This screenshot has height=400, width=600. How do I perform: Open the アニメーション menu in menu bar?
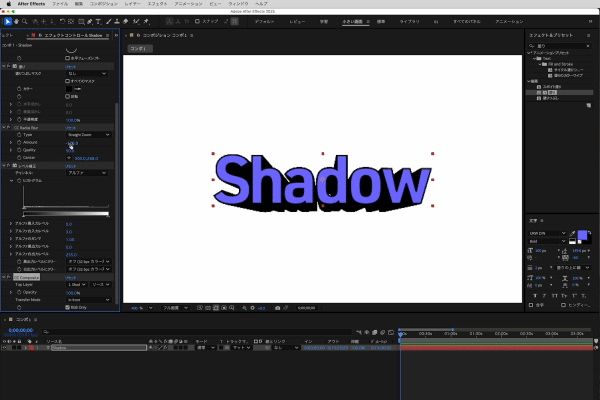188,4
